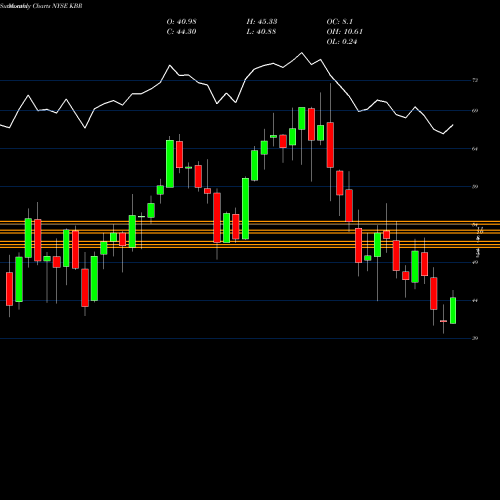
Task: Select the small red doji candle near the end
Action: [x=443, y=321]
